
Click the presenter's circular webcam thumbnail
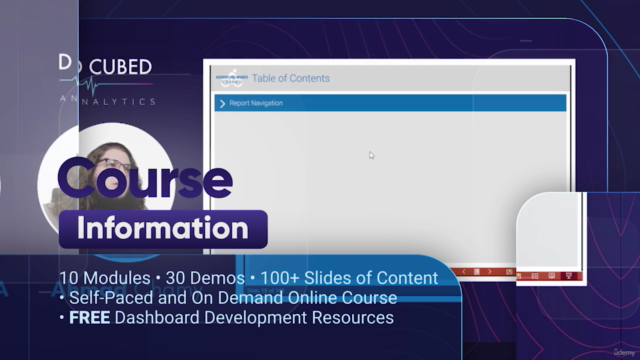pyautogui.click(x=107, y=180)
